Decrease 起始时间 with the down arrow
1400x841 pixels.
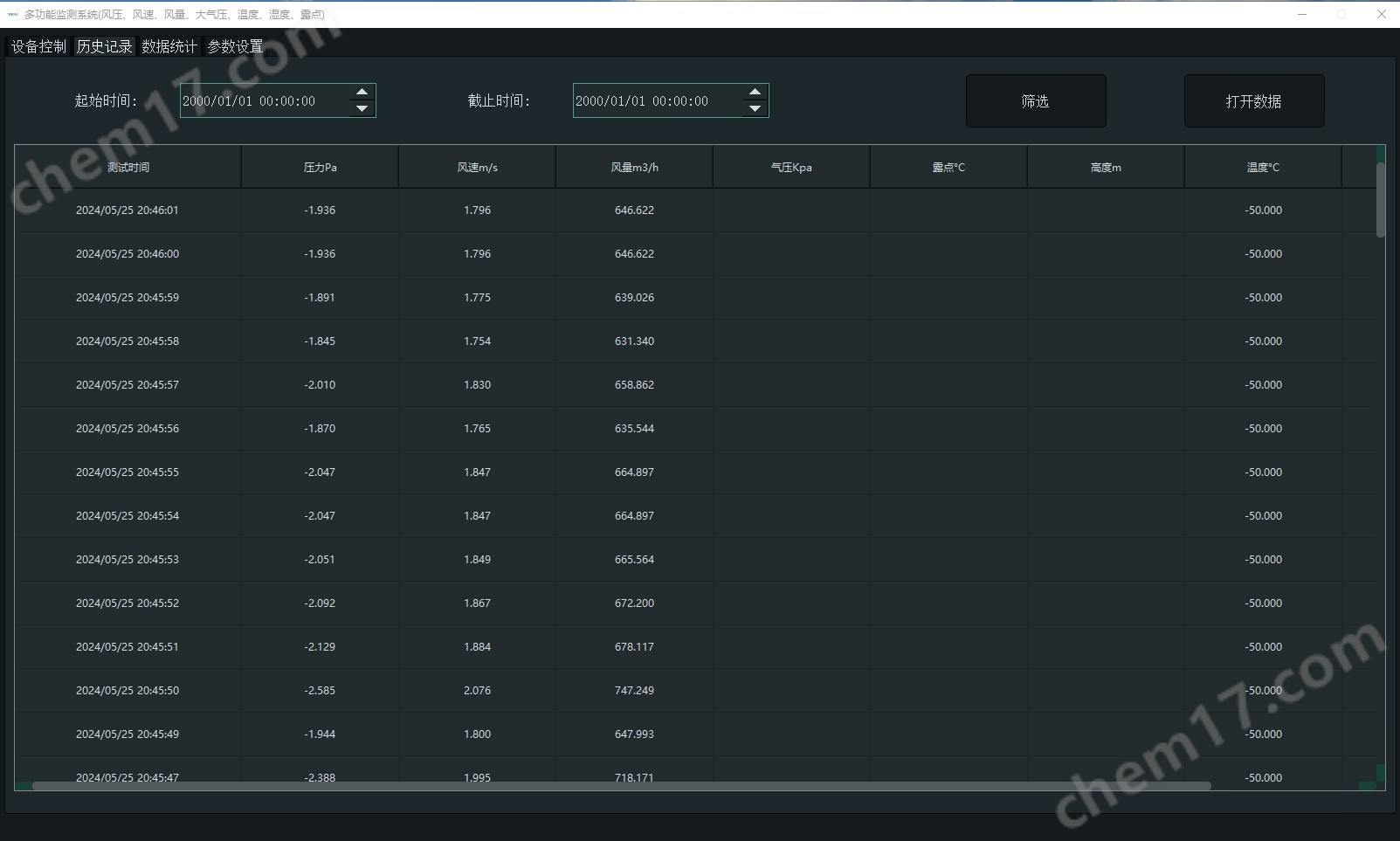[362, 109]
